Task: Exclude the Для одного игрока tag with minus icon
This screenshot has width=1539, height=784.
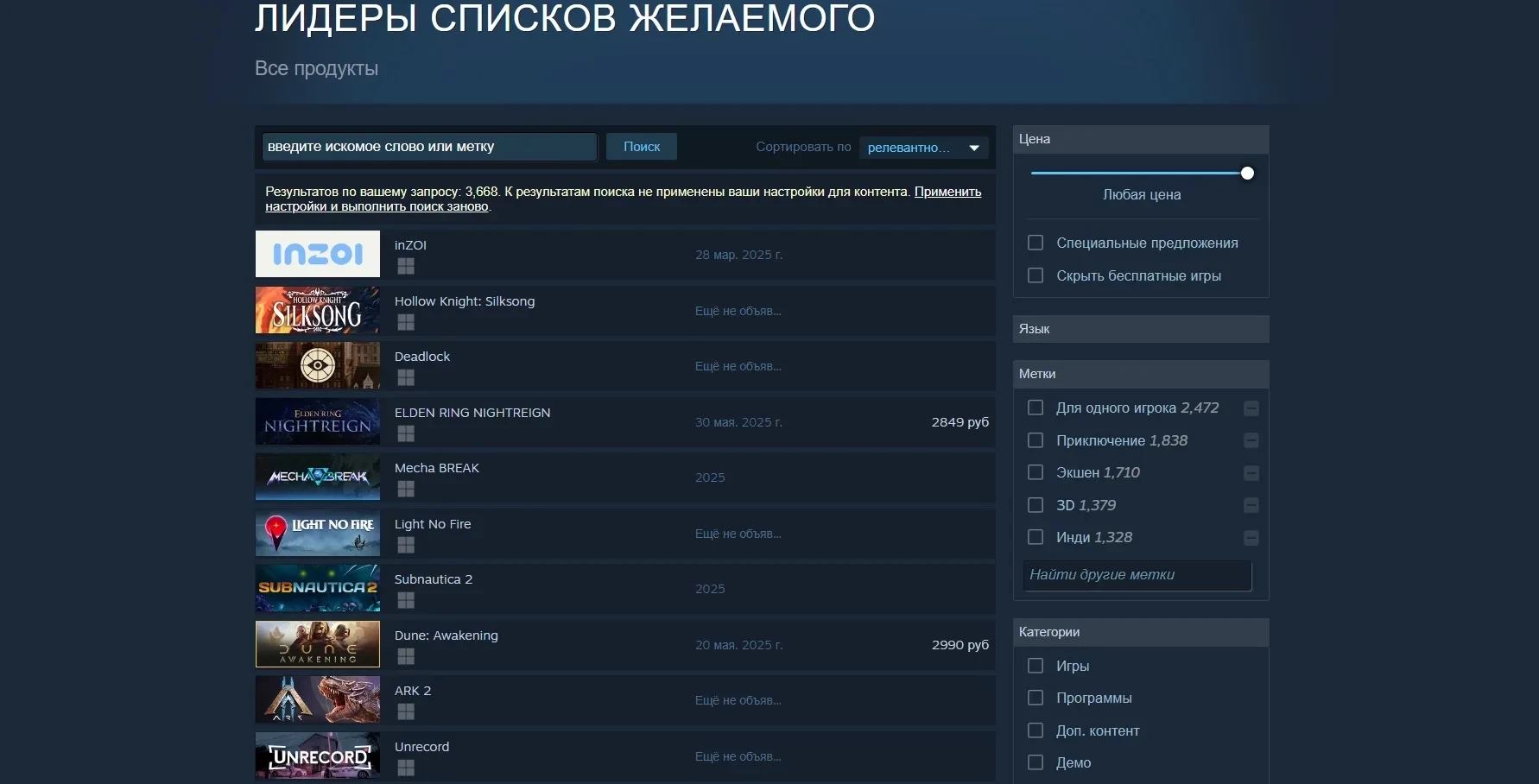Action: pos(1251,408)
